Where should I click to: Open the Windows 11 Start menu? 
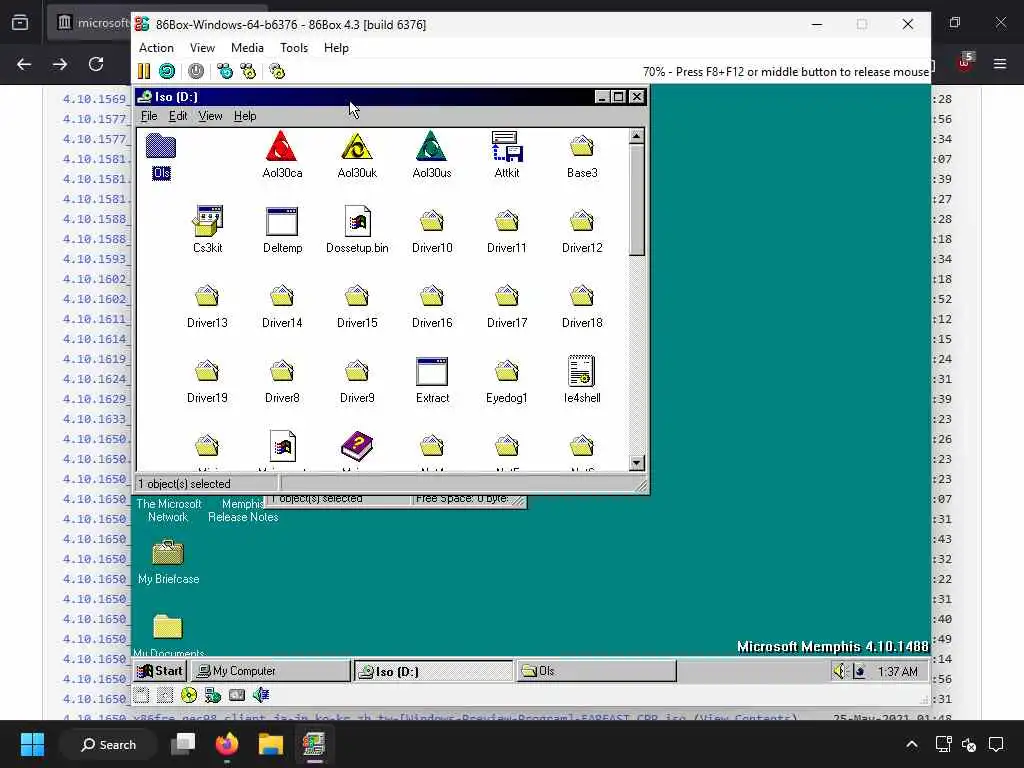(32, 744)
